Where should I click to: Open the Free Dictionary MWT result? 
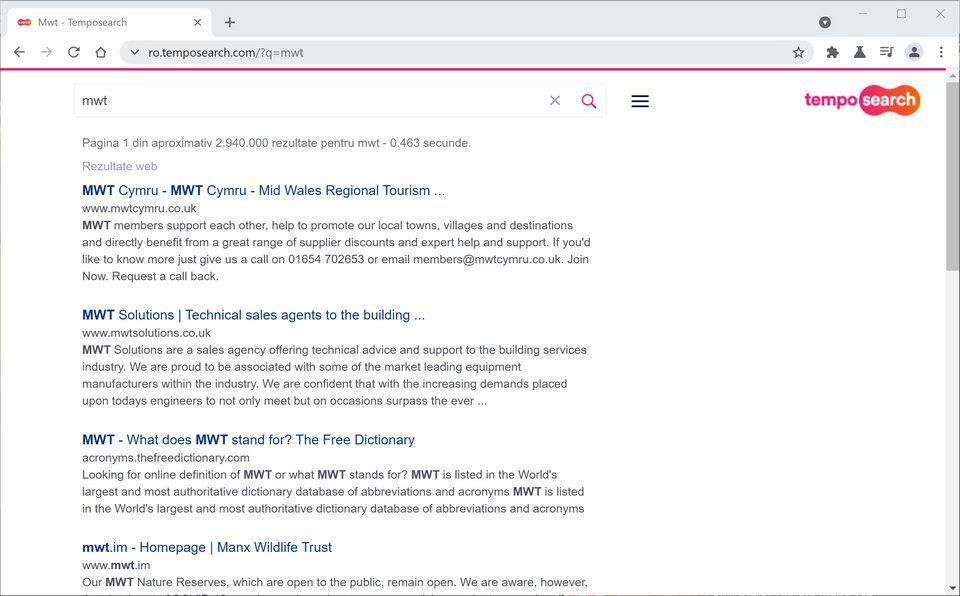pos(248,439)
